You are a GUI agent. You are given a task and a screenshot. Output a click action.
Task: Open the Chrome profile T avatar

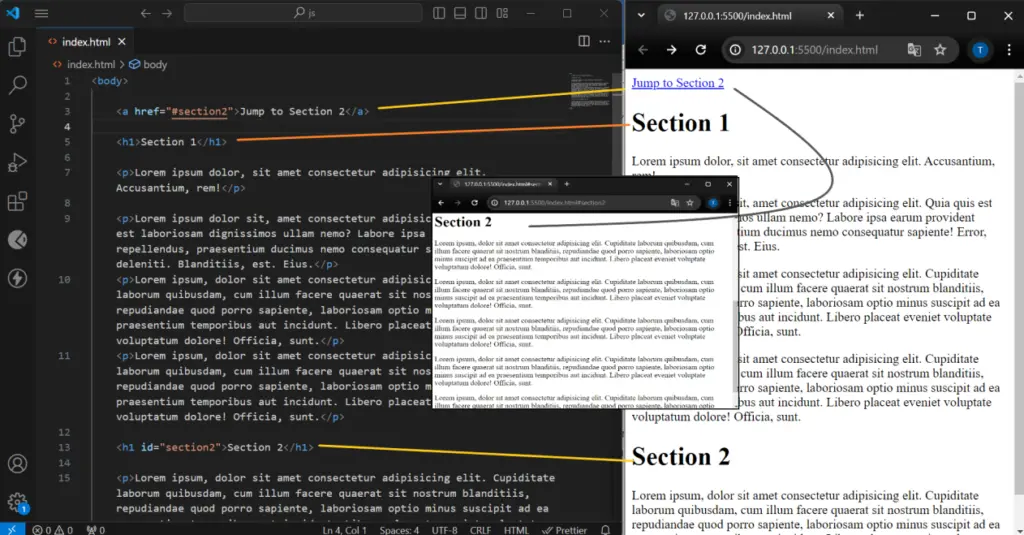click(980, 50)
